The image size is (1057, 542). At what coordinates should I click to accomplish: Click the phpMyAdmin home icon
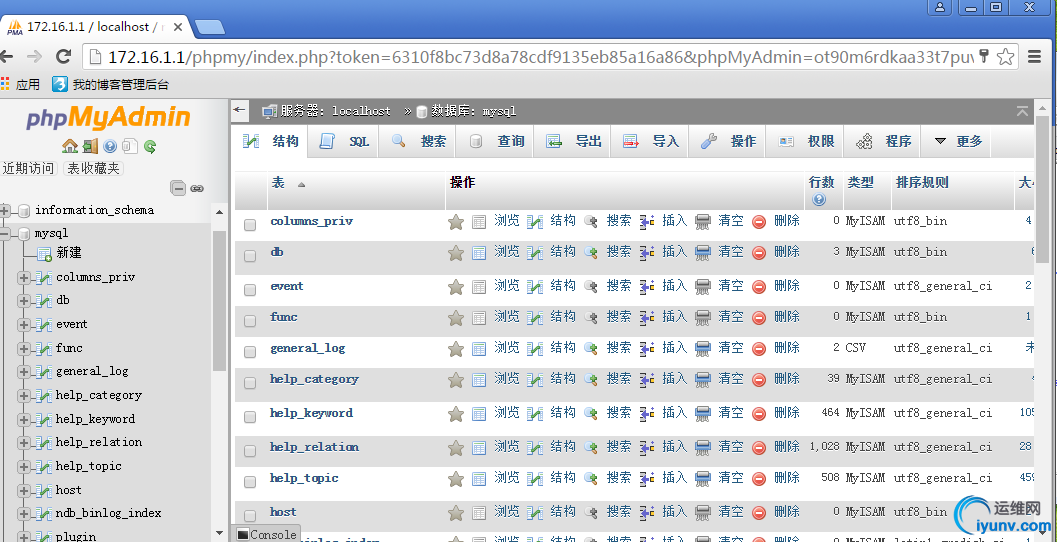pyautogui.click(x=69, y=146)
